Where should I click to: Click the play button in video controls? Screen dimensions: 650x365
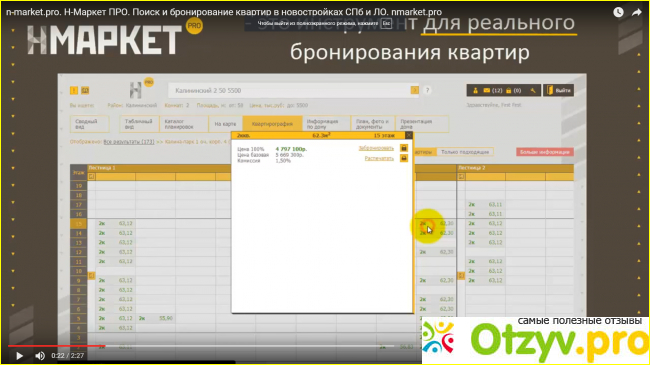pos(19,355)
